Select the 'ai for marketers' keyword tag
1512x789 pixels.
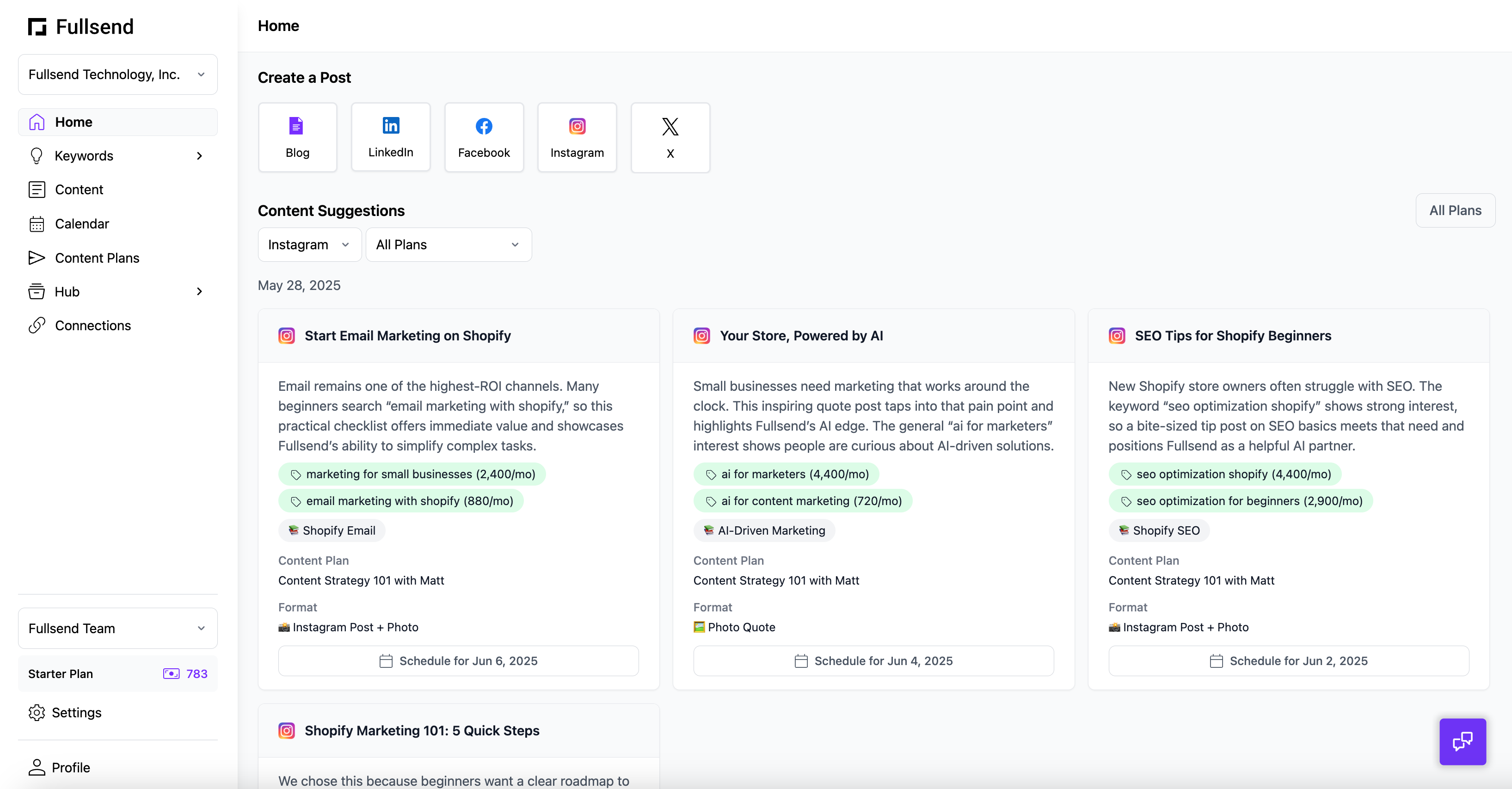tap(785, 475)
